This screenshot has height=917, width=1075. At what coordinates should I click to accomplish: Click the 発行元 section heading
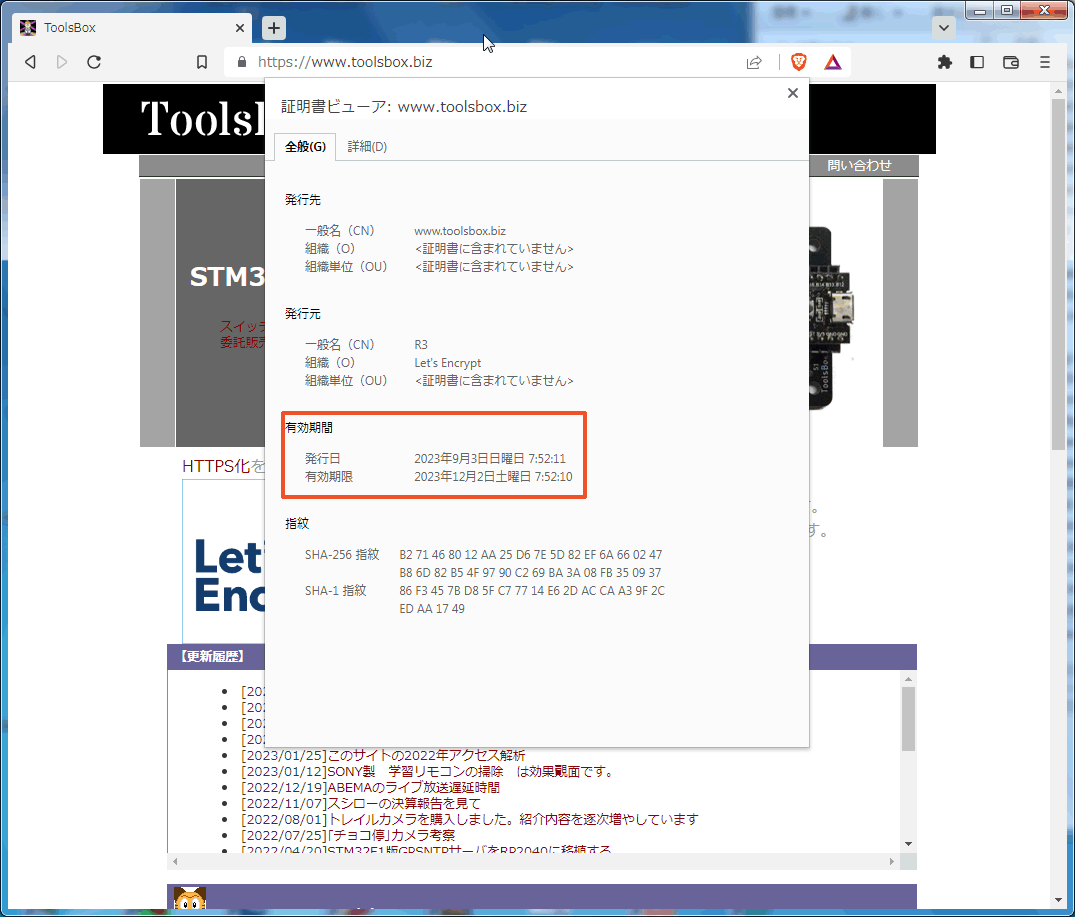point(303,314)
